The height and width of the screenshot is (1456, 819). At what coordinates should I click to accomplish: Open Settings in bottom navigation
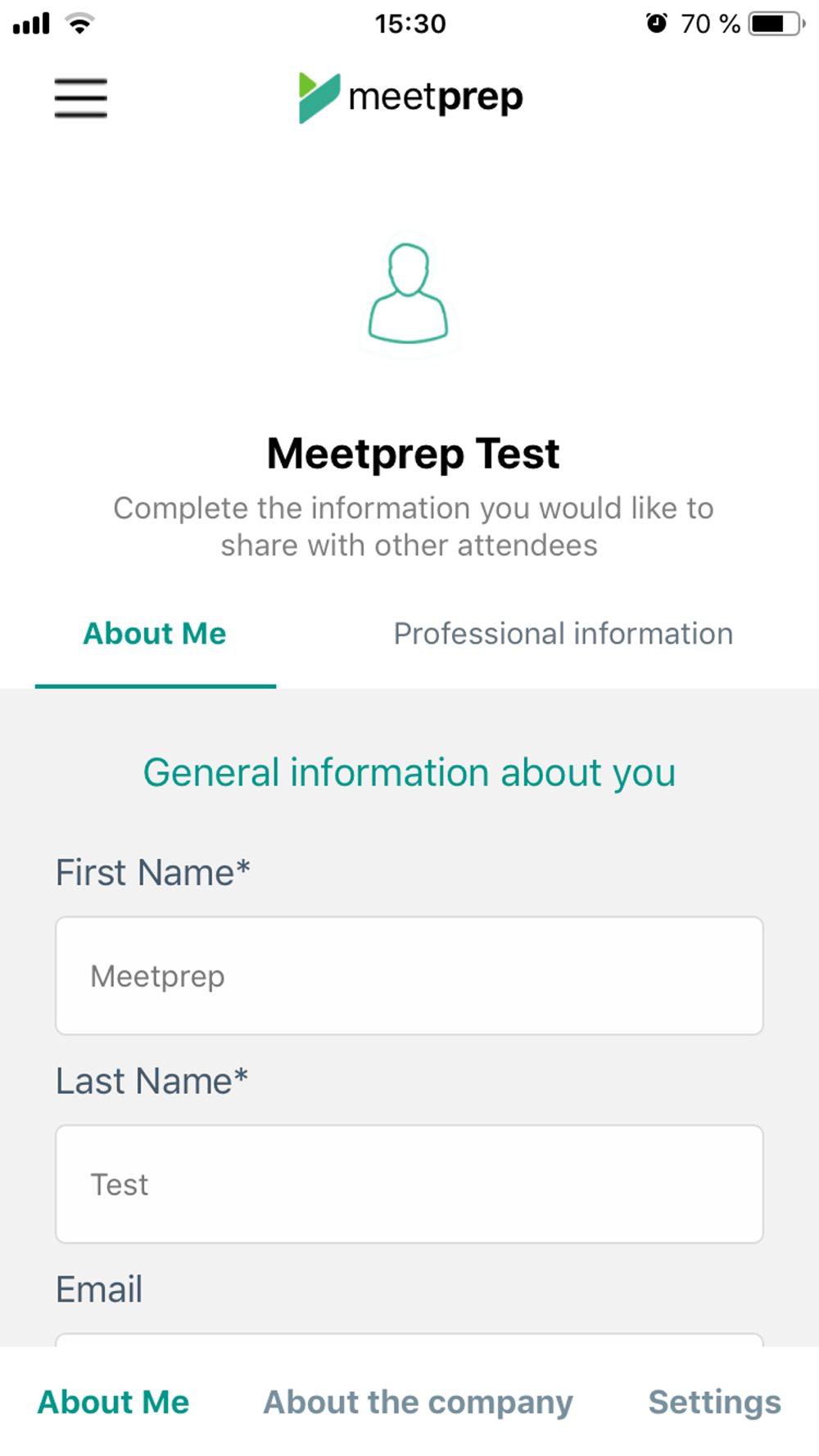pyautogui.click(x=714, y=1402)
